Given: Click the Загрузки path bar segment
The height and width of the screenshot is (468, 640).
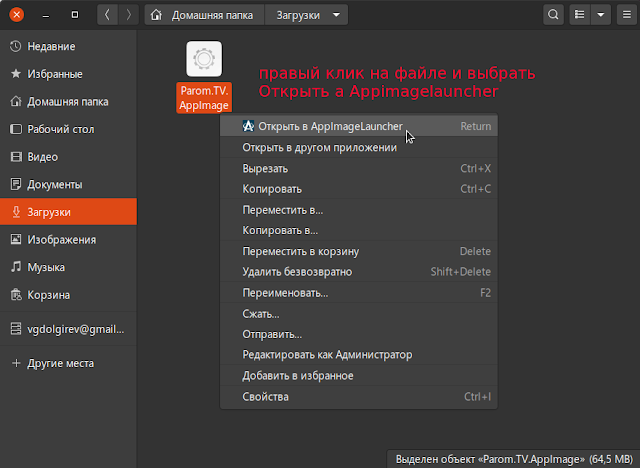Looking at the screenshot, I should point(298,15).
